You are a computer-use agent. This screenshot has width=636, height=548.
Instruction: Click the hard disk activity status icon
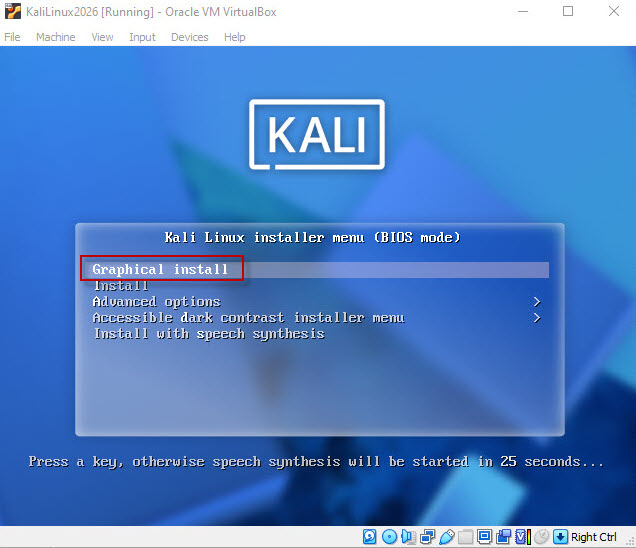[x=370, y=537]
